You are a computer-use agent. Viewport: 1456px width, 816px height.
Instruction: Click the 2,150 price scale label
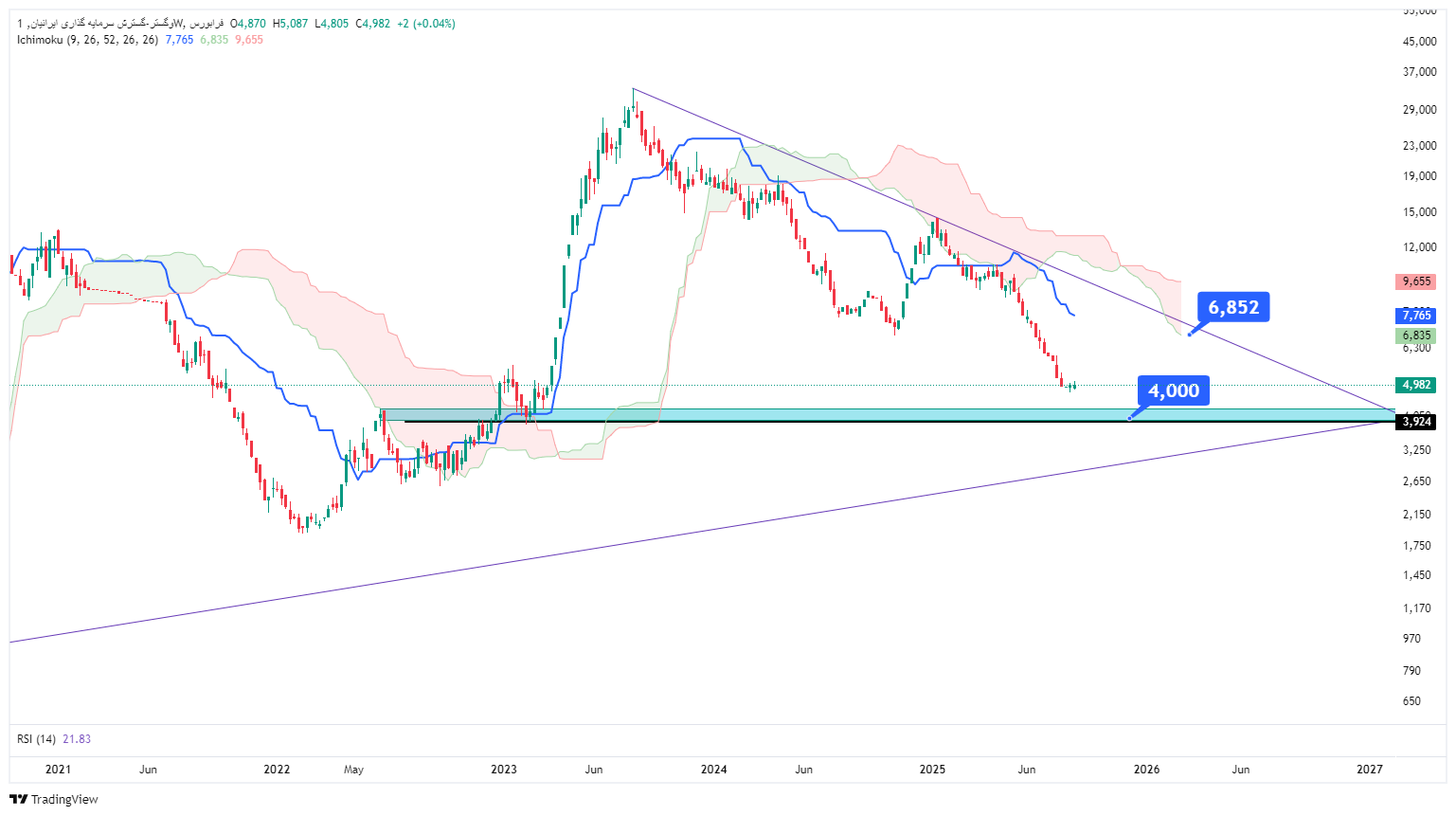click(1416, 515)
